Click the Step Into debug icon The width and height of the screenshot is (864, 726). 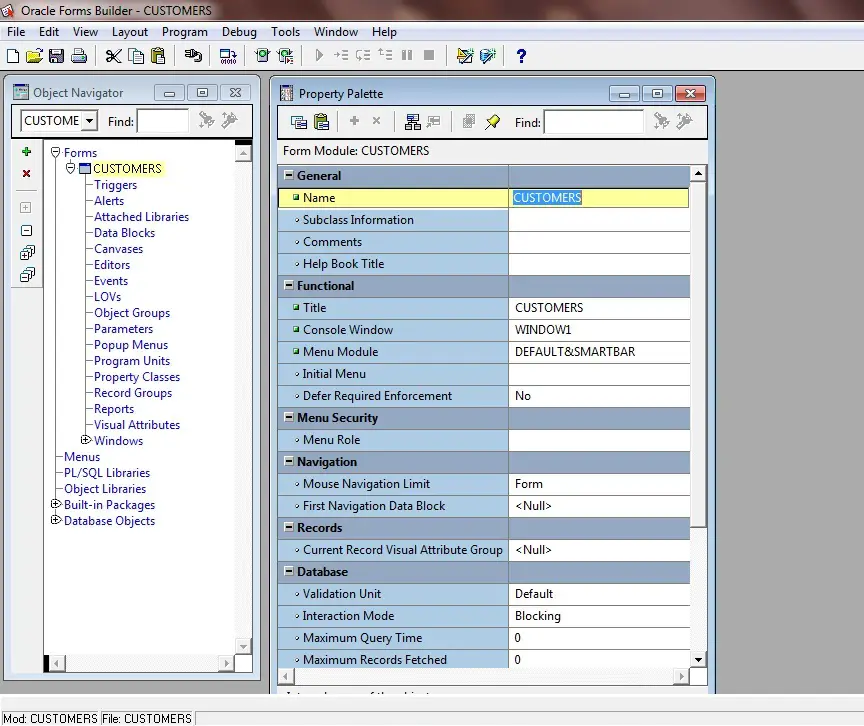341,55
